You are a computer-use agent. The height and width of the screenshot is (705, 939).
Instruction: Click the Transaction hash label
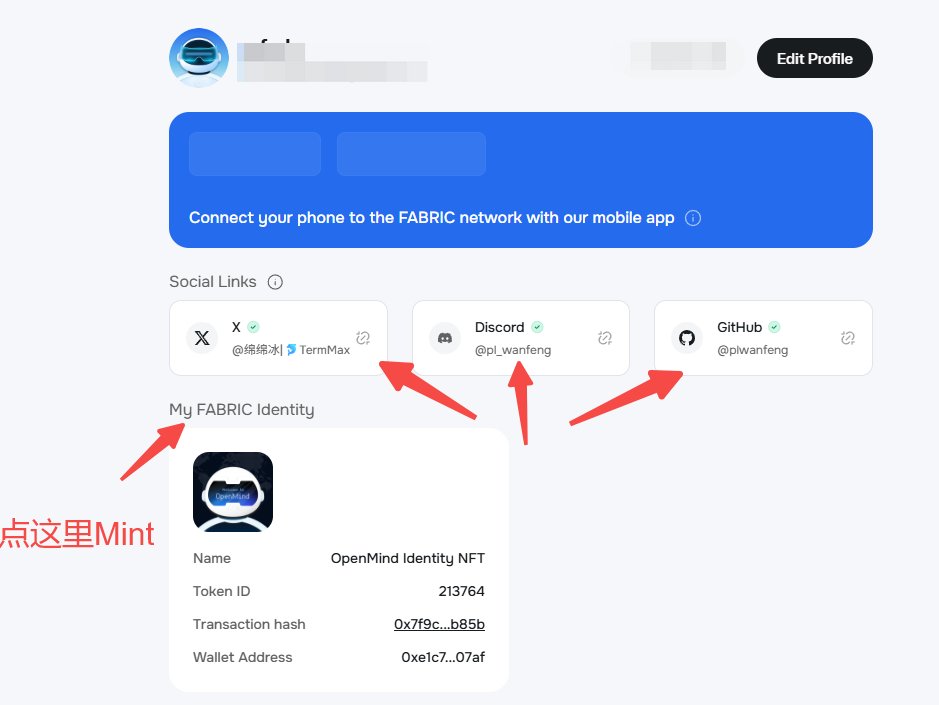(x=249, y=624)
